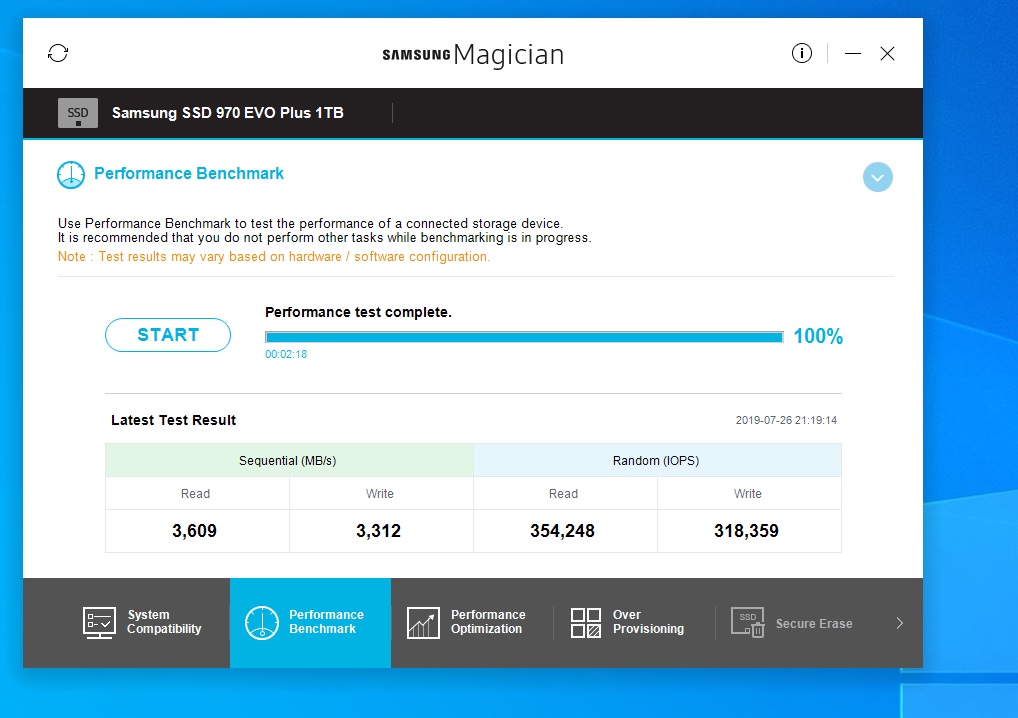
Task: Click the System Compatibility monitor icon
Action: click(99, 623)
